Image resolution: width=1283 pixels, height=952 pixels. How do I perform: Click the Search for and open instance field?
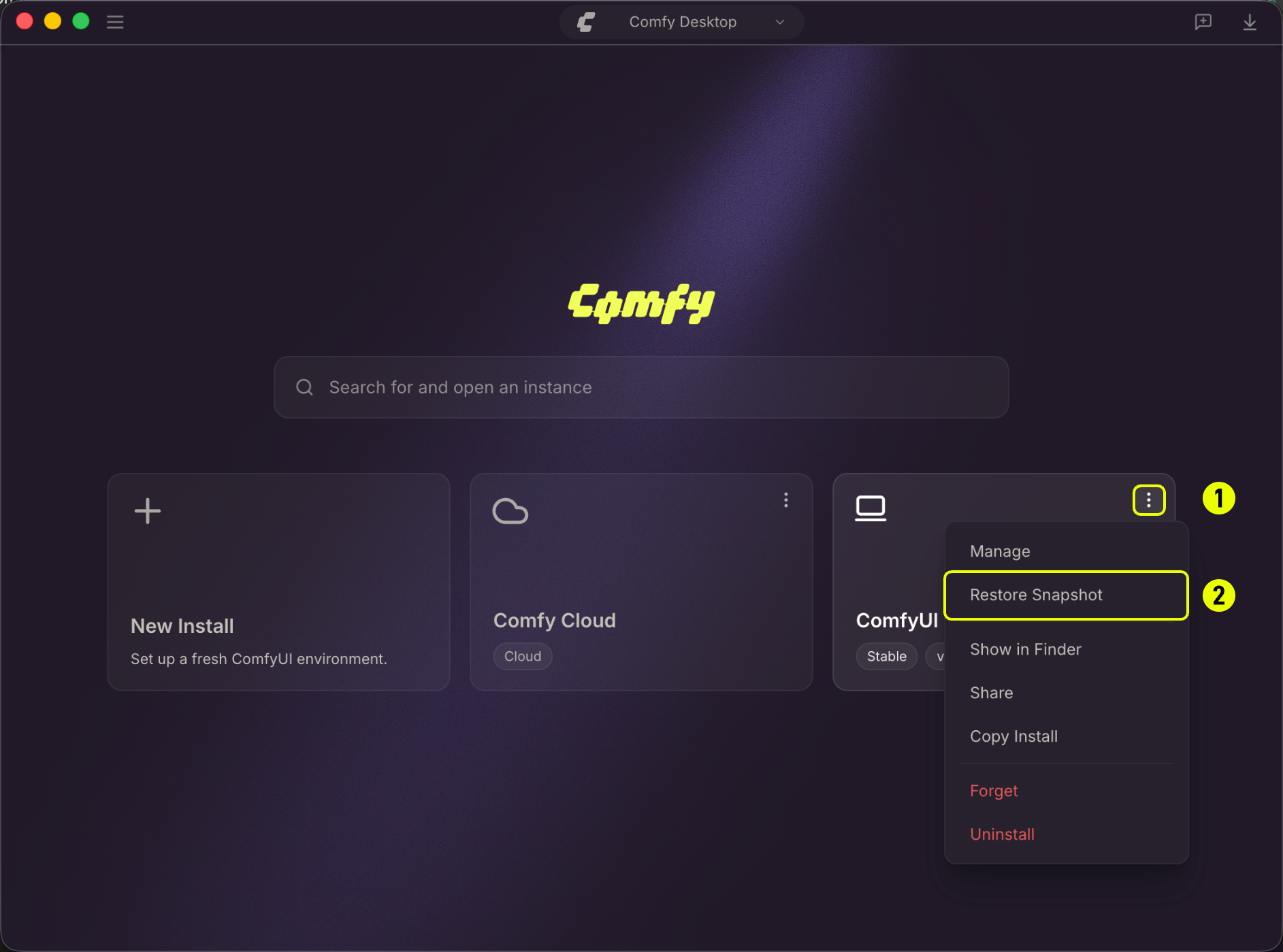tap(641, 387)
